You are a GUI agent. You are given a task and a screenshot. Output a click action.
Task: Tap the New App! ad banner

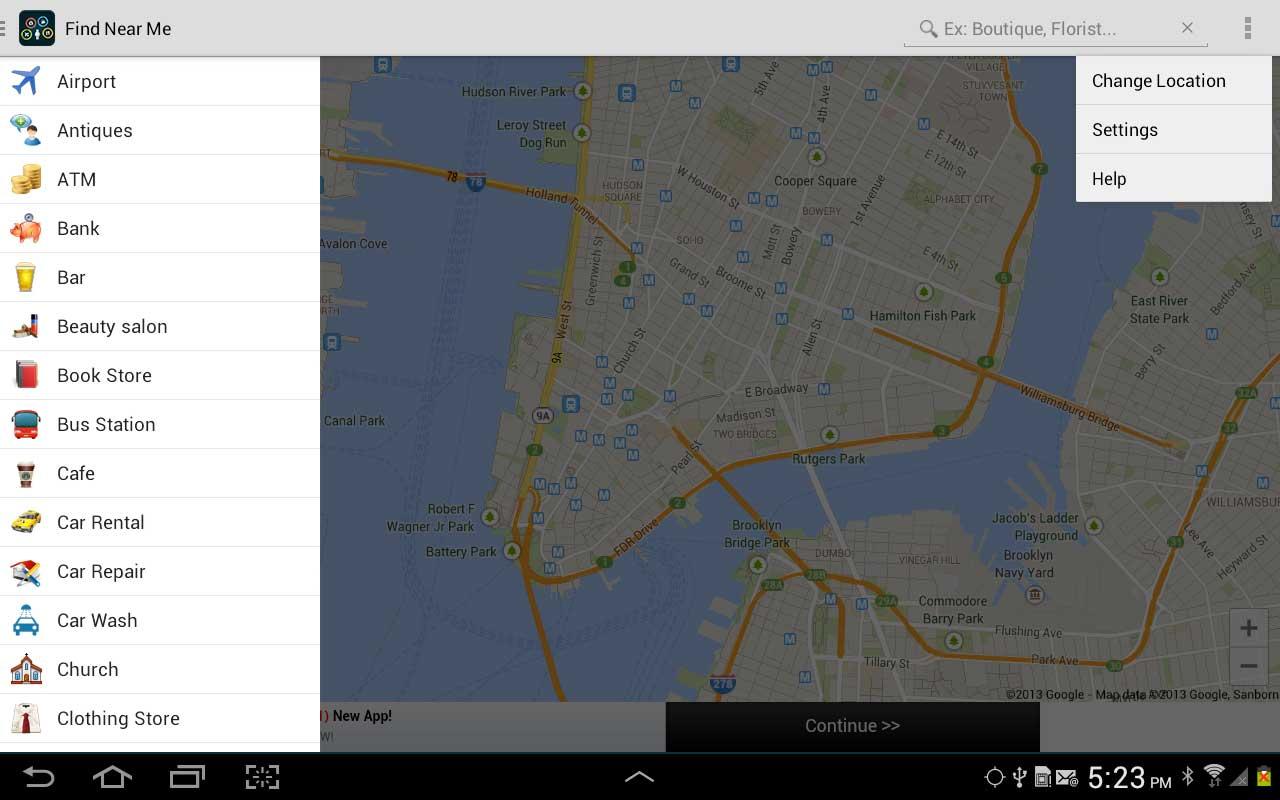coord(493,726)
